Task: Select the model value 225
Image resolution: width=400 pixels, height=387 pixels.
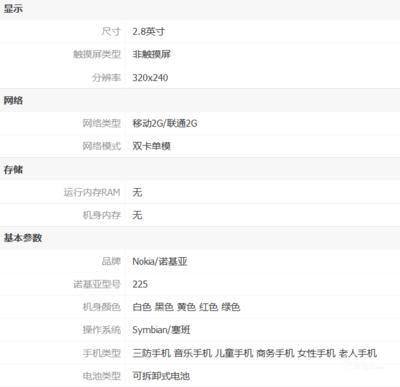Action: pos(140,284)
